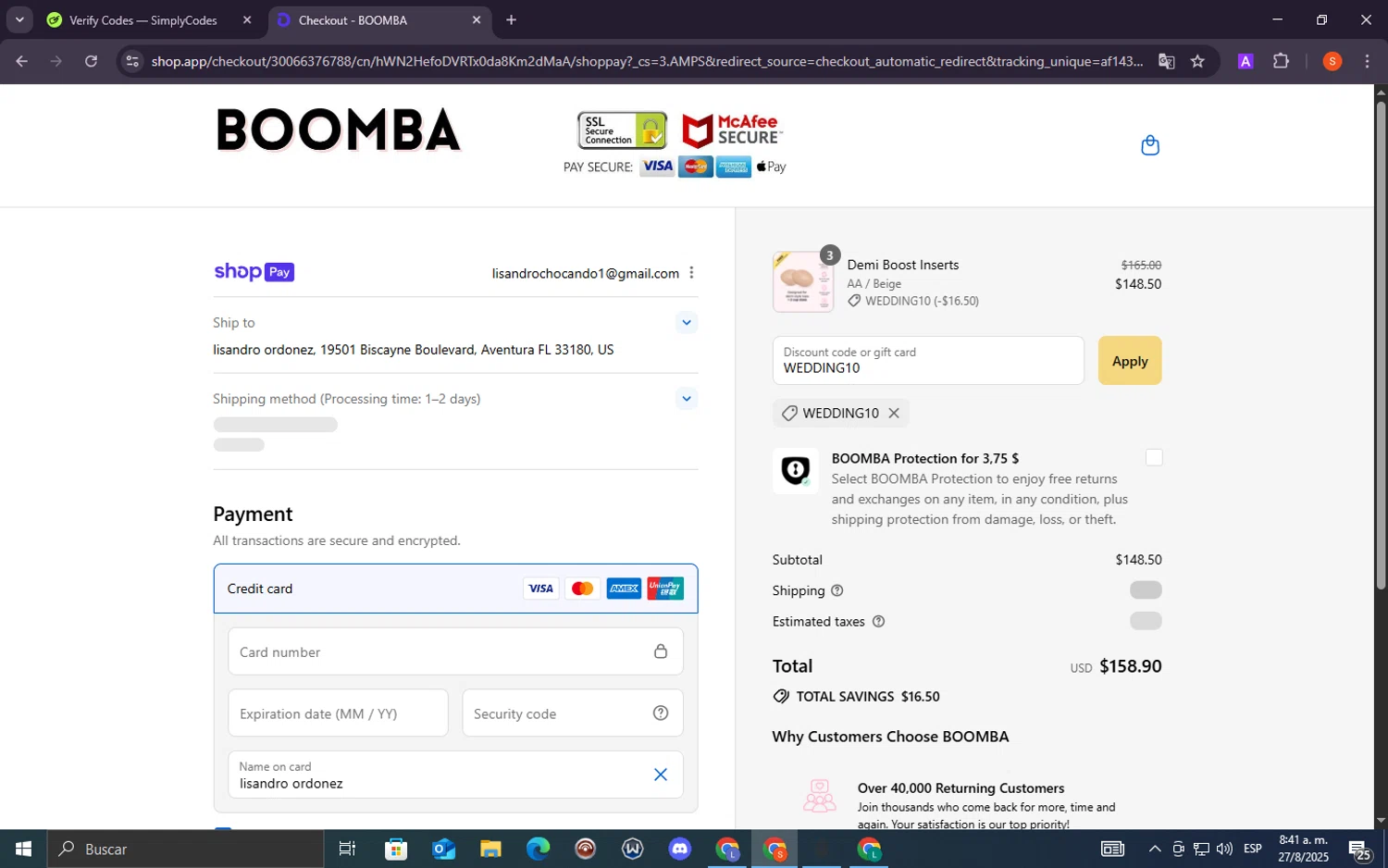Open the Chrome three-dot menu
The height and width of the screenshot is (868, 1388).
click(1367, 61)
